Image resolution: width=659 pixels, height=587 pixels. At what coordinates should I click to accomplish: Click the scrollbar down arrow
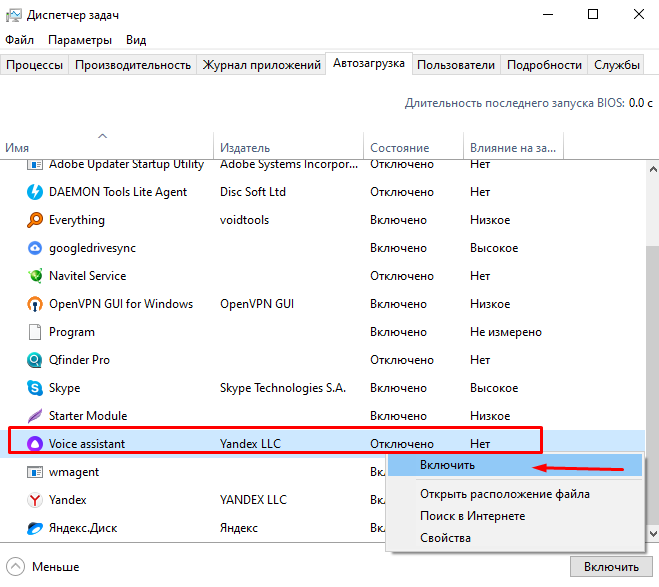click(x=653, y=534)
